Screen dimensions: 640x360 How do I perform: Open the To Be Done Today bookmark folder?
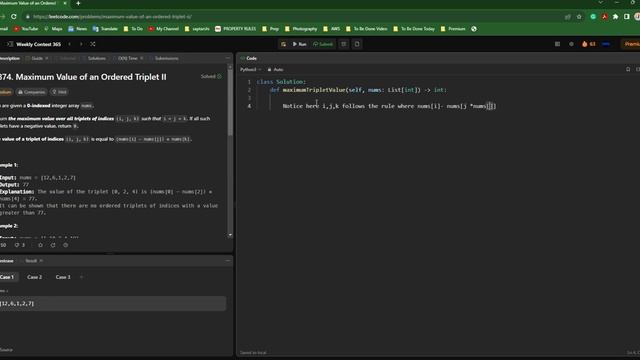click(x=414, y=29)
